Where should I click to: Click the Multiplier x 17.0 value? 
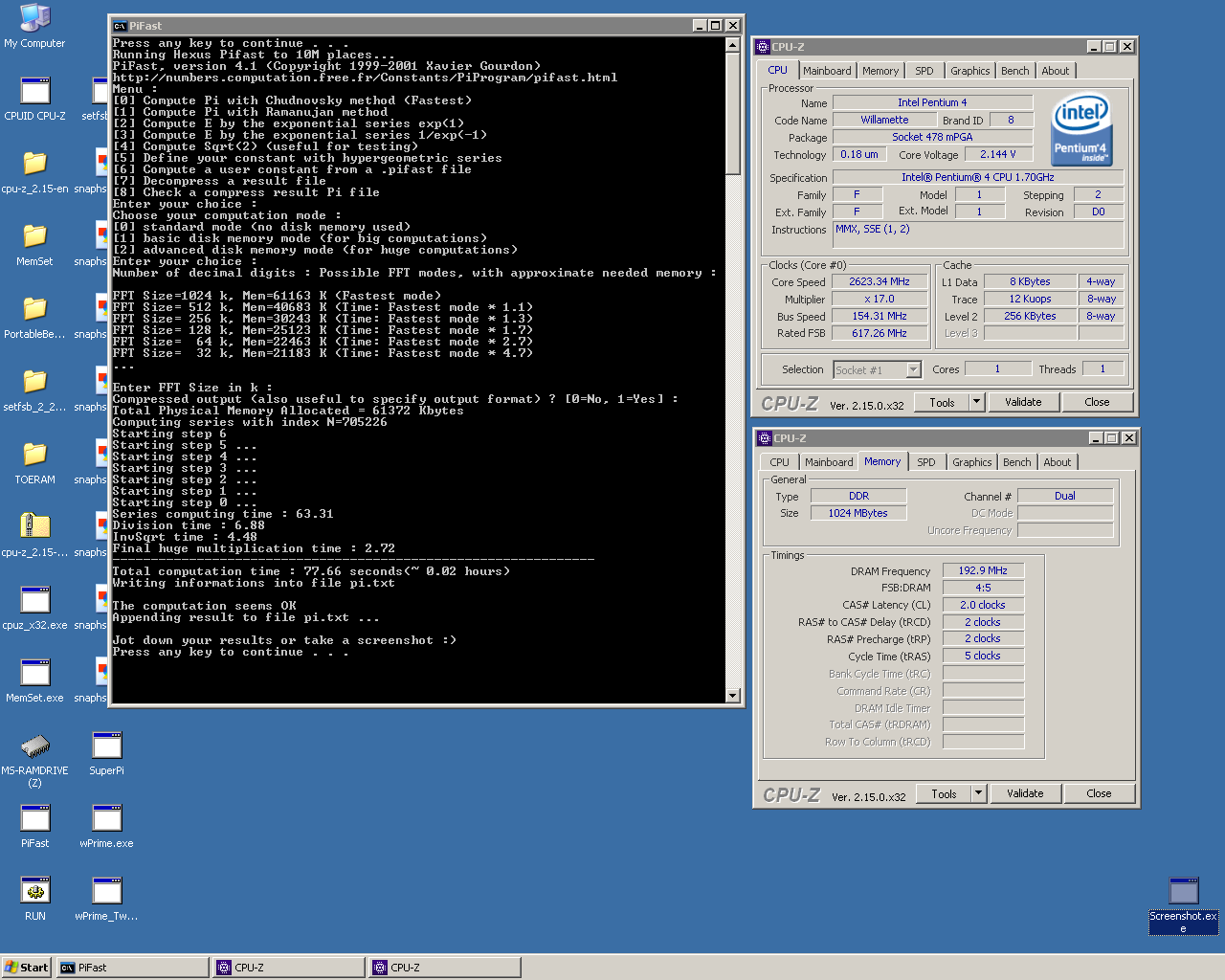[x=880, y=300]
